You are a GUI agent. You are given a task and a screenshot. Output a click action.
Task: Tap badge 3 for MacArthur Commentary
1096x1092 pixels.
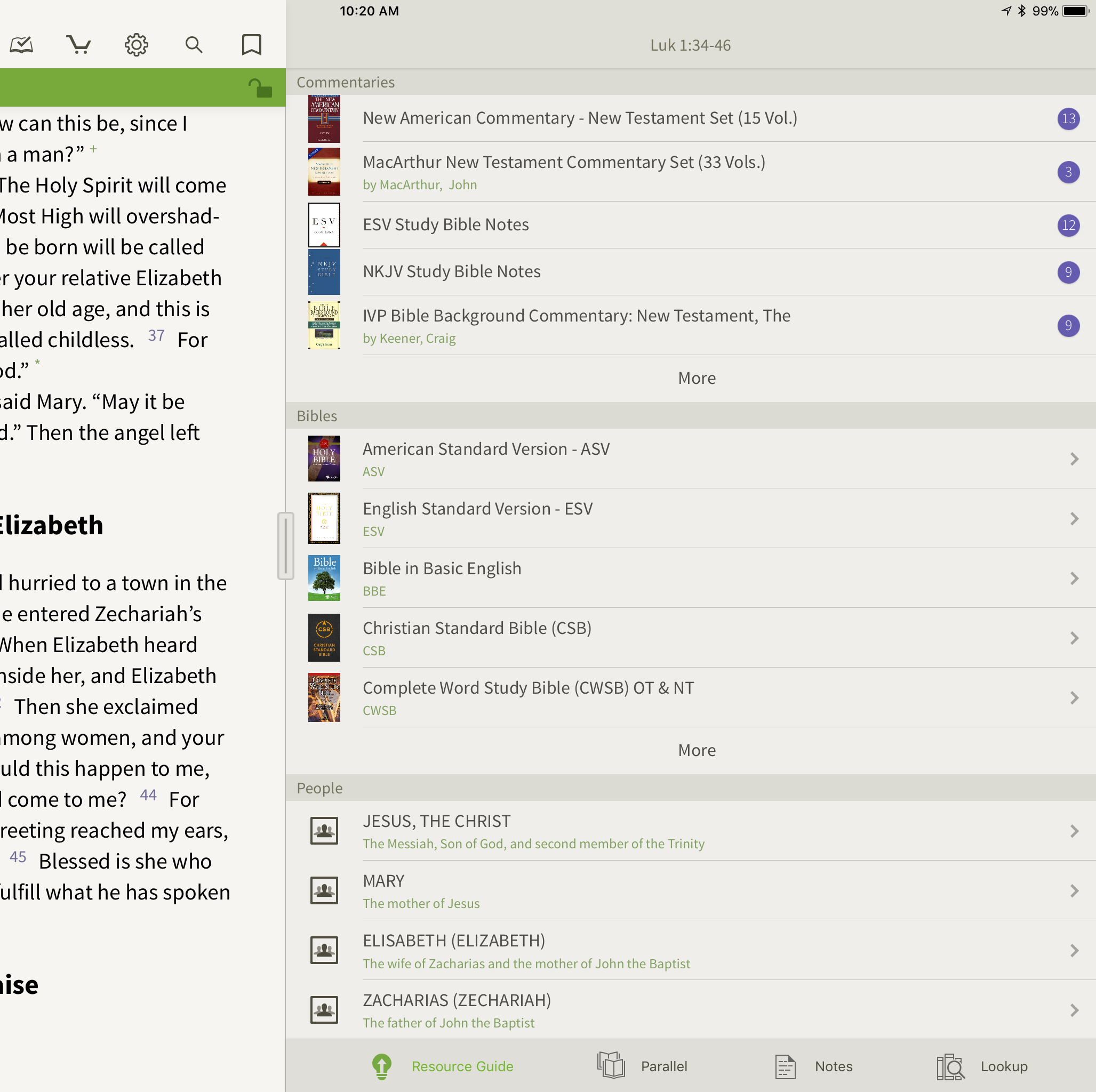point(1068,172)
